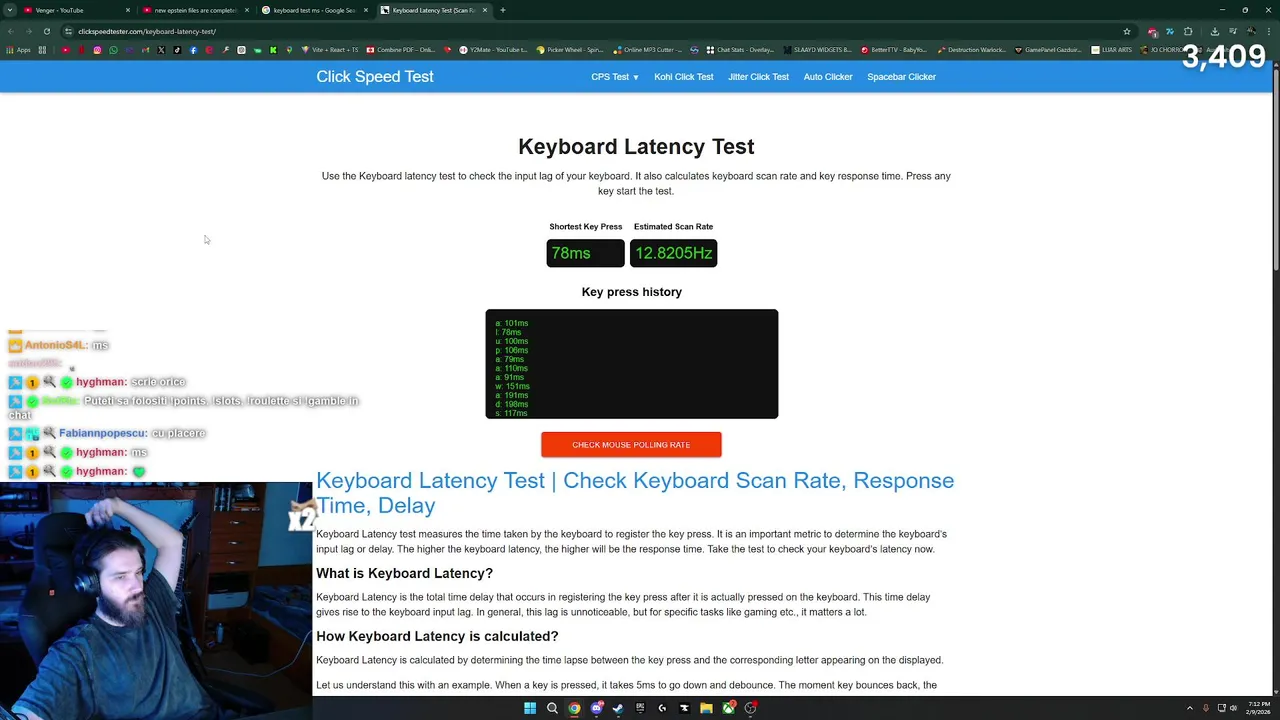
Task: Show hidden system tray icons chevron
Action: [1190, 708]
